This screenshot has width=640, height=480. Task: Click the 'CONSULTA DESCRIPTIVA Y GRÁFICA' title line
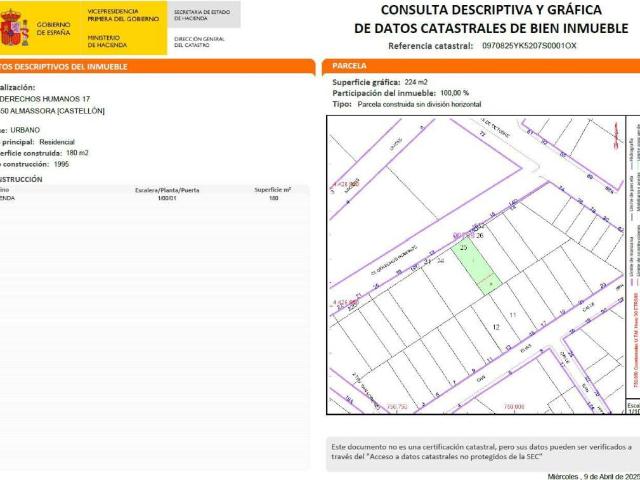[x=491, y=10]
